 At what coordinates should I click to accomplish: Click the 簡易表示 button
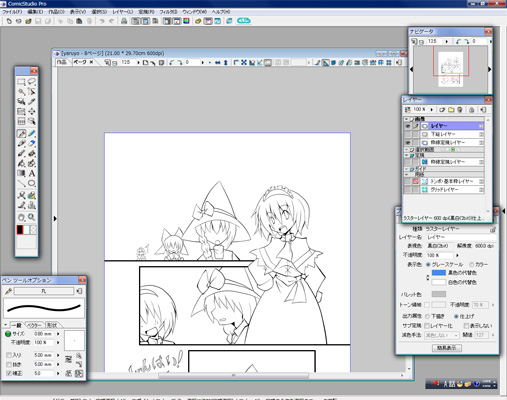(x=447, y=348)
